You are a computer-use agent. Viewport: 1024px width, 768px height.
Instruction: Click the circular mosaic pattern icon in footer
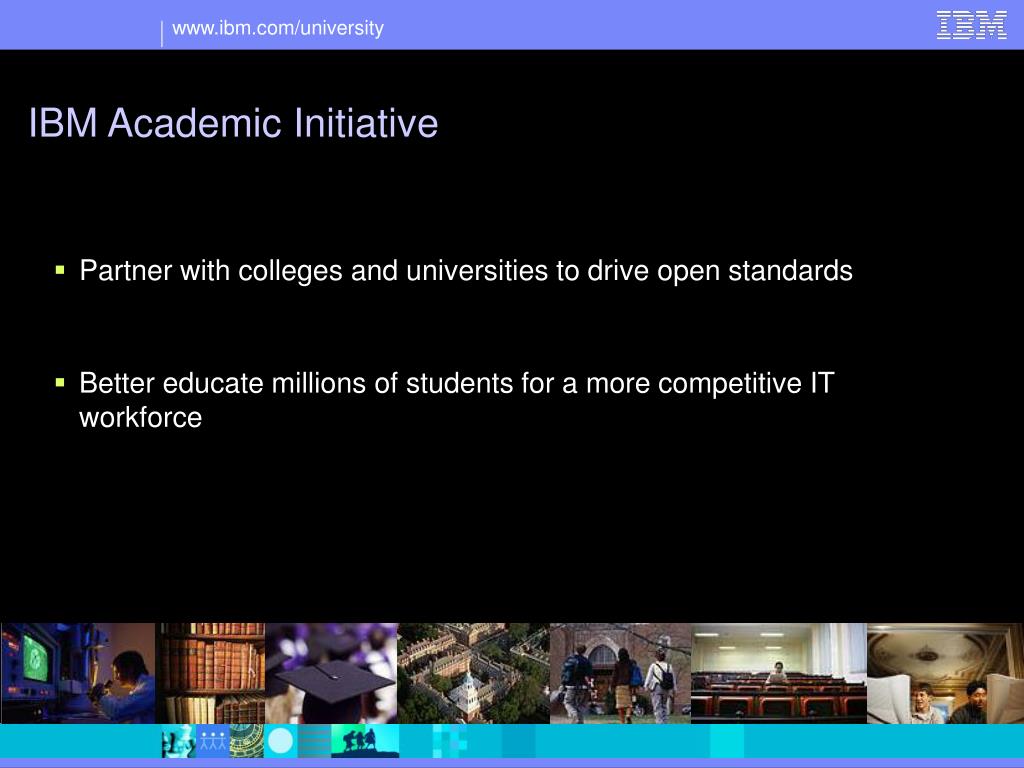tap(247, 741)
